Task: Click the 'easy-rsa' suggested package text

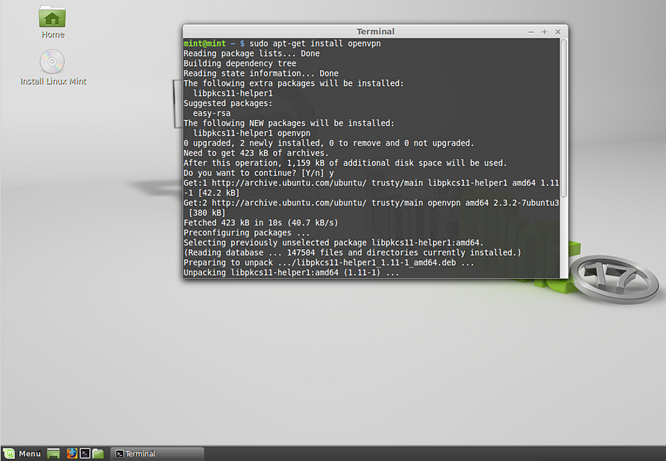Action: click(x=212, y=113)
